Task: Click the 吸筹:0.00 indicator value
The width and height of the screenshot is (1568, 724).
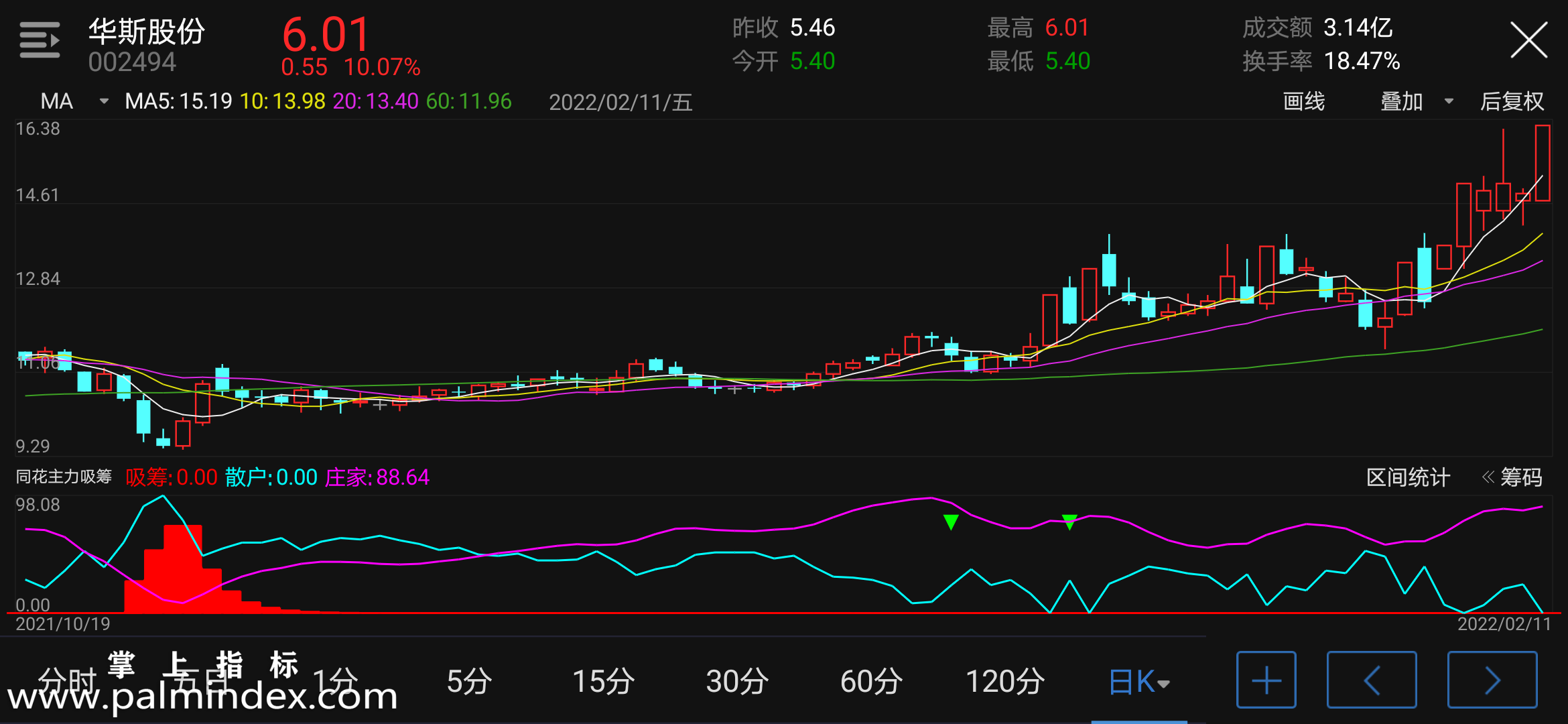Action: coord(172,477)
